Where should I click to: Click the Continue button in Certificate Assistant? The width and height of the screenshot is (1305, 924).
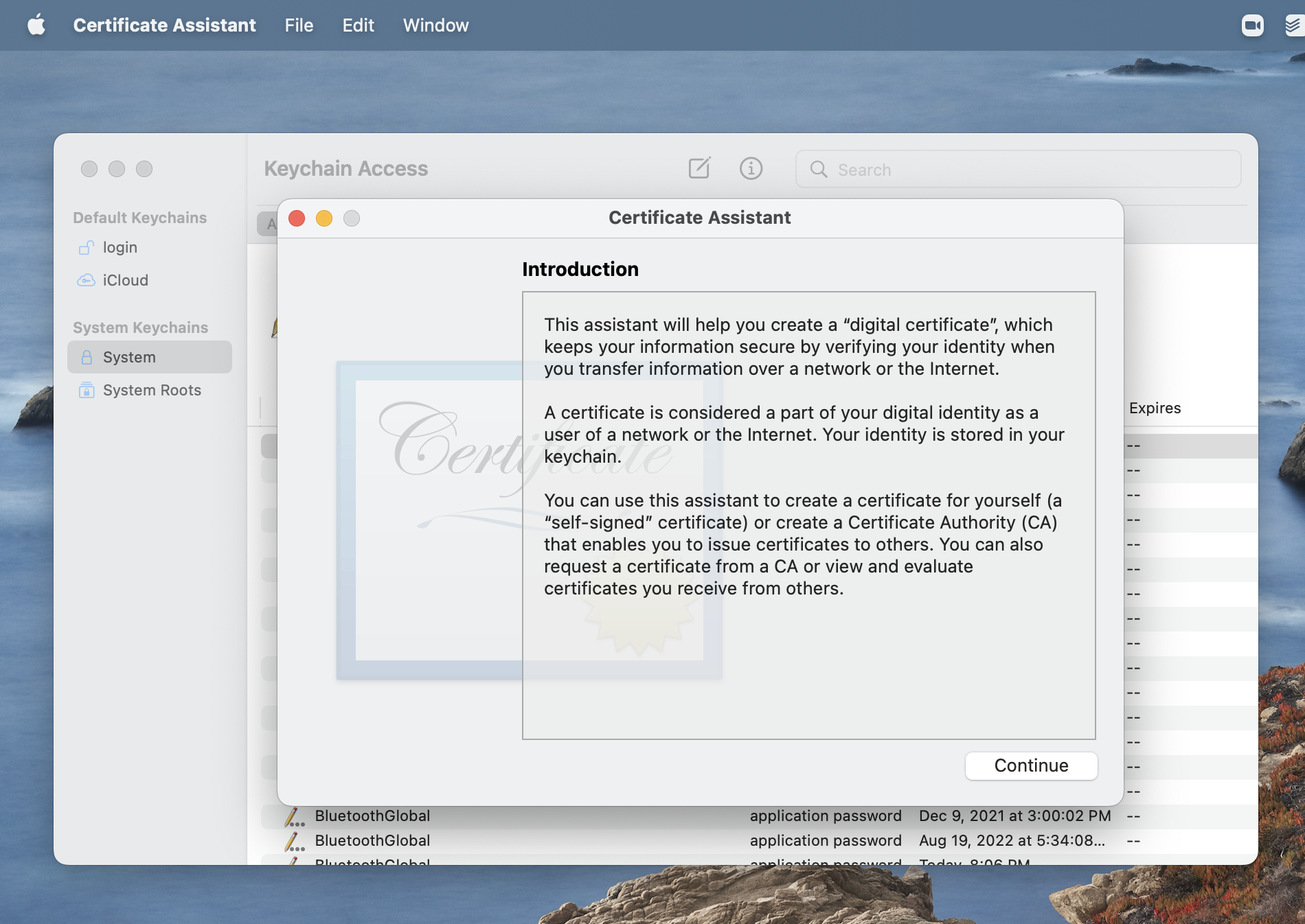coord(1031,765)
